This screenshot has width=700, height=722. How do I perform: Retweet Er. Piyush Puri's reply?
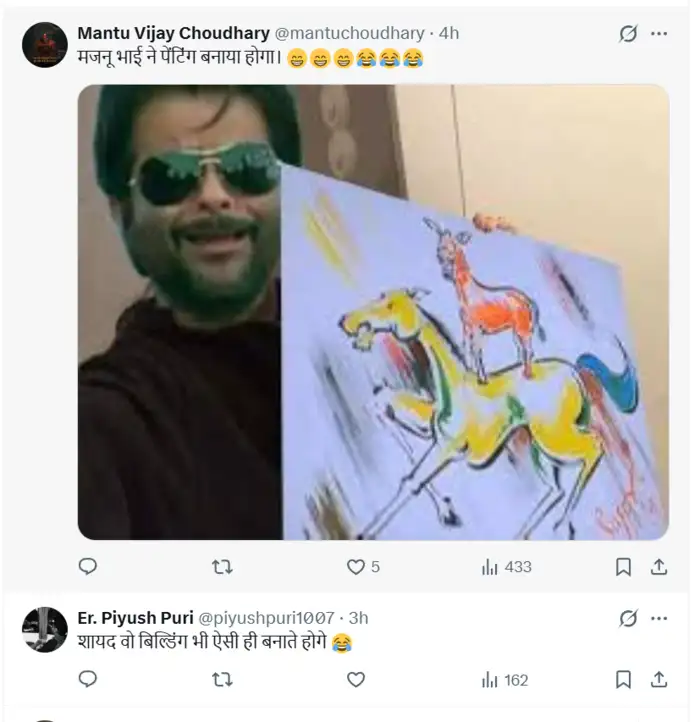[222, 680]
